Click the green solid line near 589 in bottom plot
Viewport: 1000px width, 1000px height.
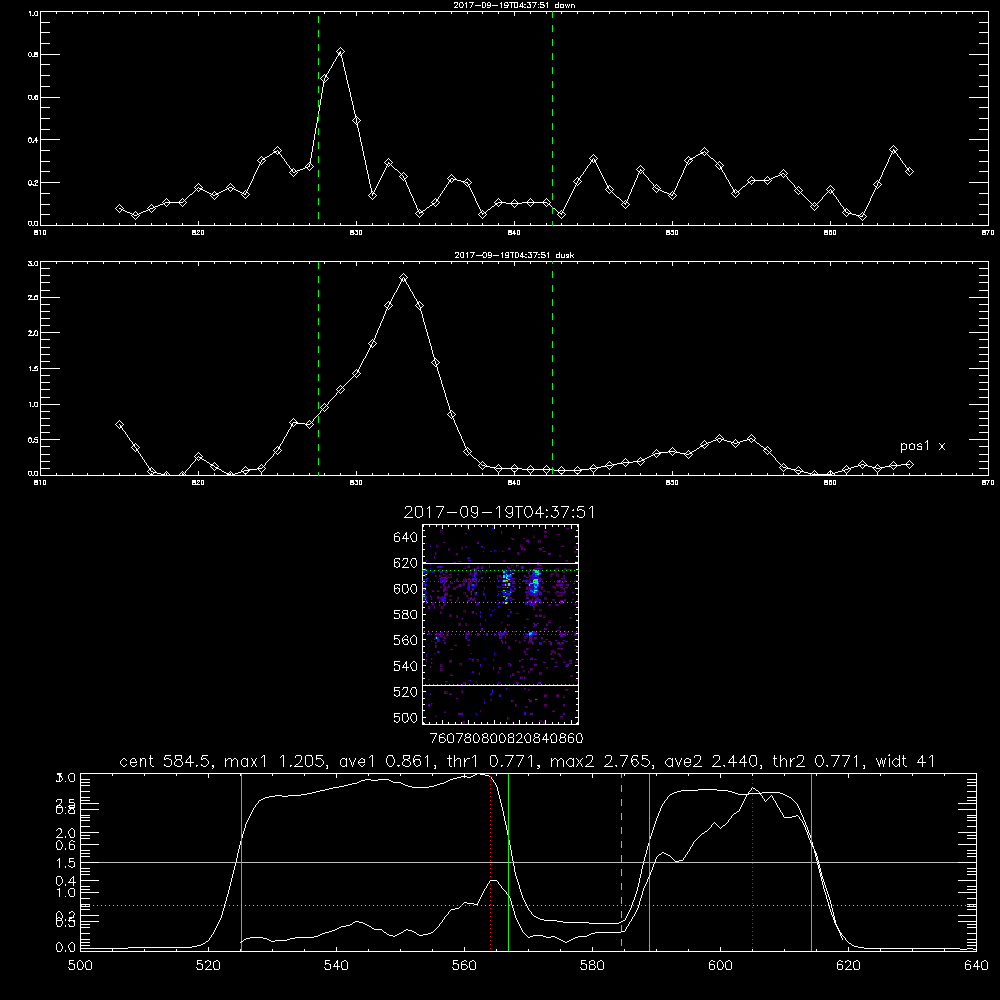(x=649, y=862)
